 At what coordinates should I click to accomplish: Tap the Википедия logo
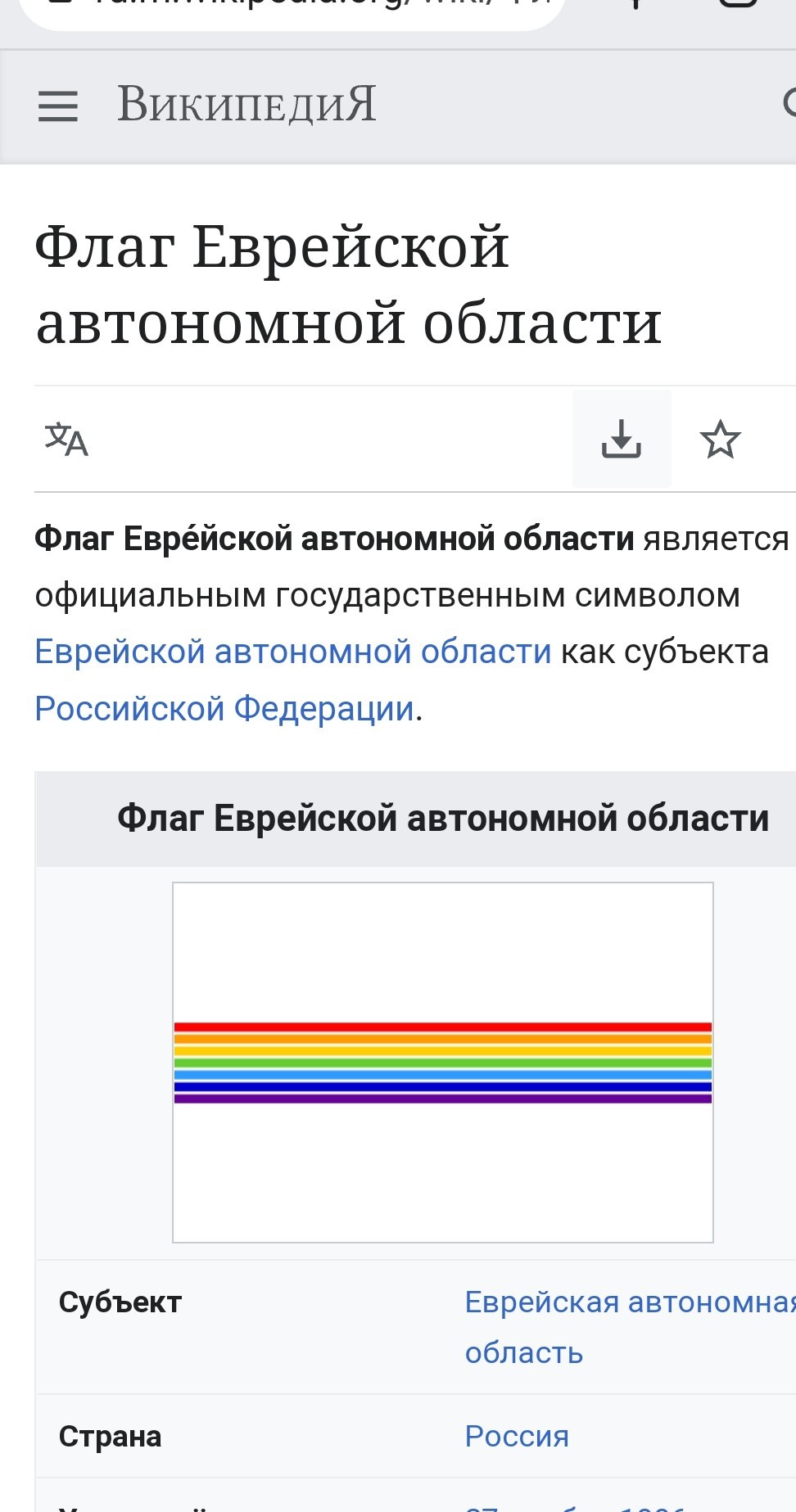[x=246, y=105]
